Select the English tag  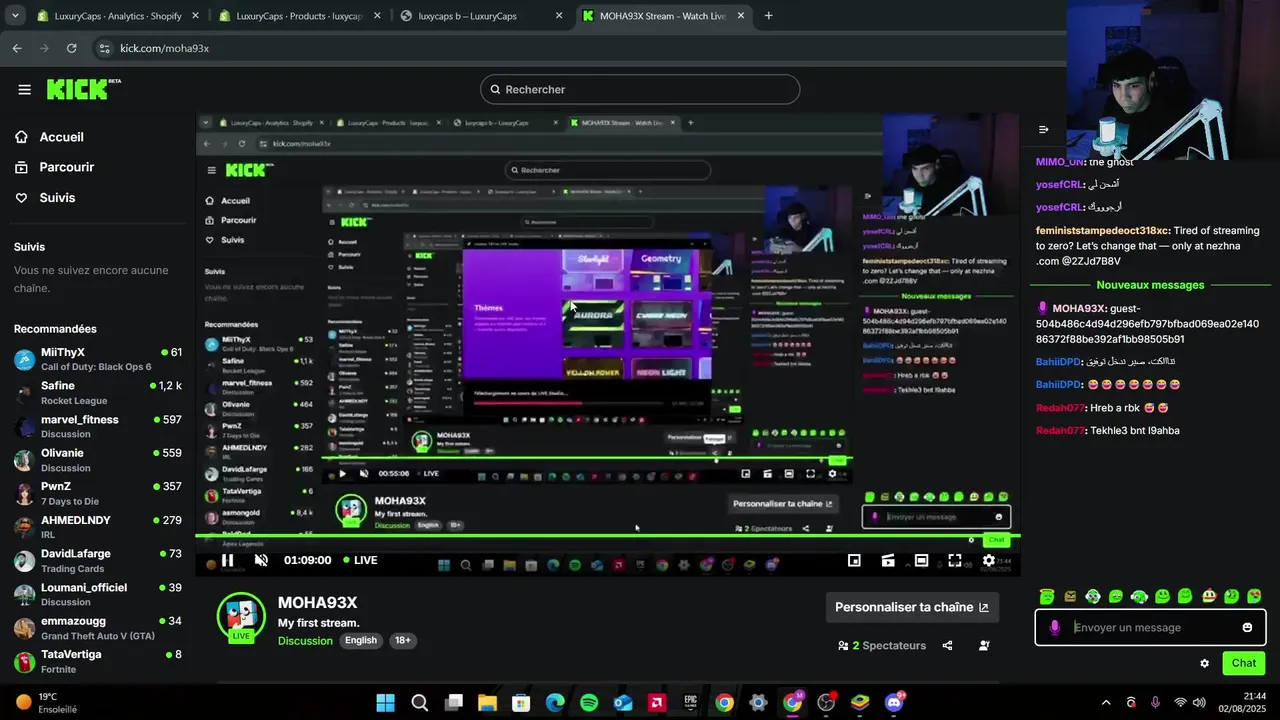pos(361,641)
